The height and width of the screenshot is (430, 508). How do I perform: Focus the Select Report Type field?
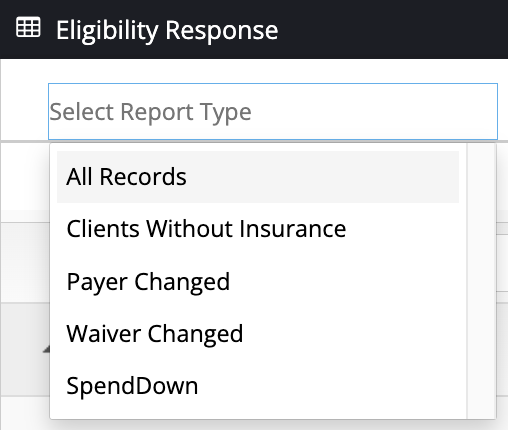[x=273, y=111]
